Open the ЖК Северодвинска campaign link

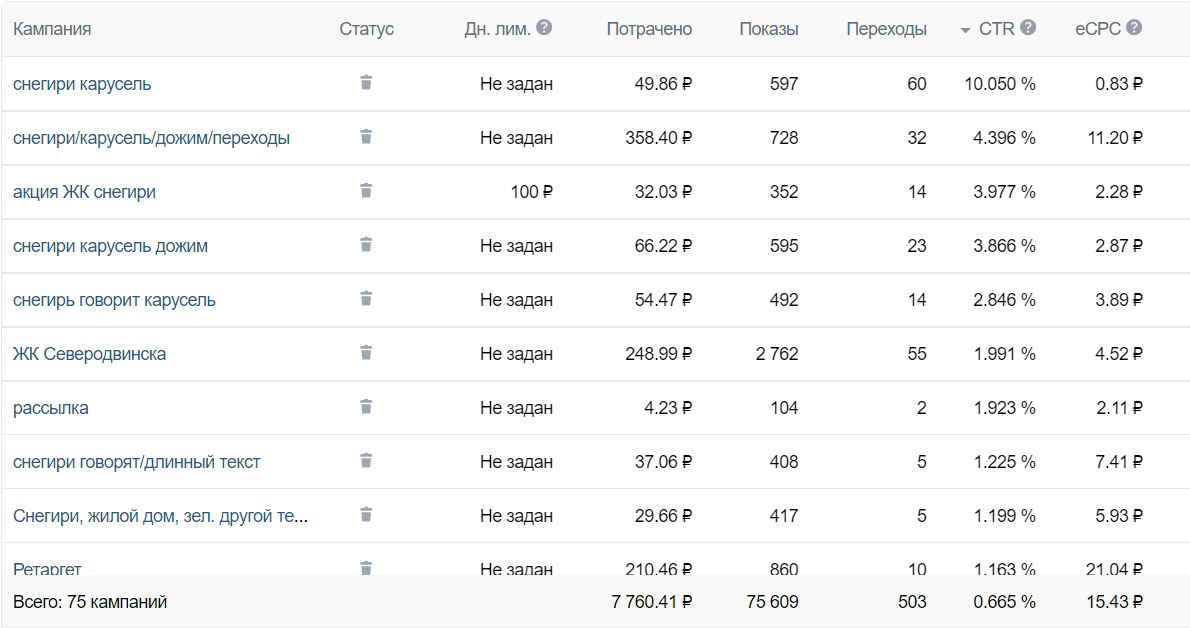tap(89, 354)
